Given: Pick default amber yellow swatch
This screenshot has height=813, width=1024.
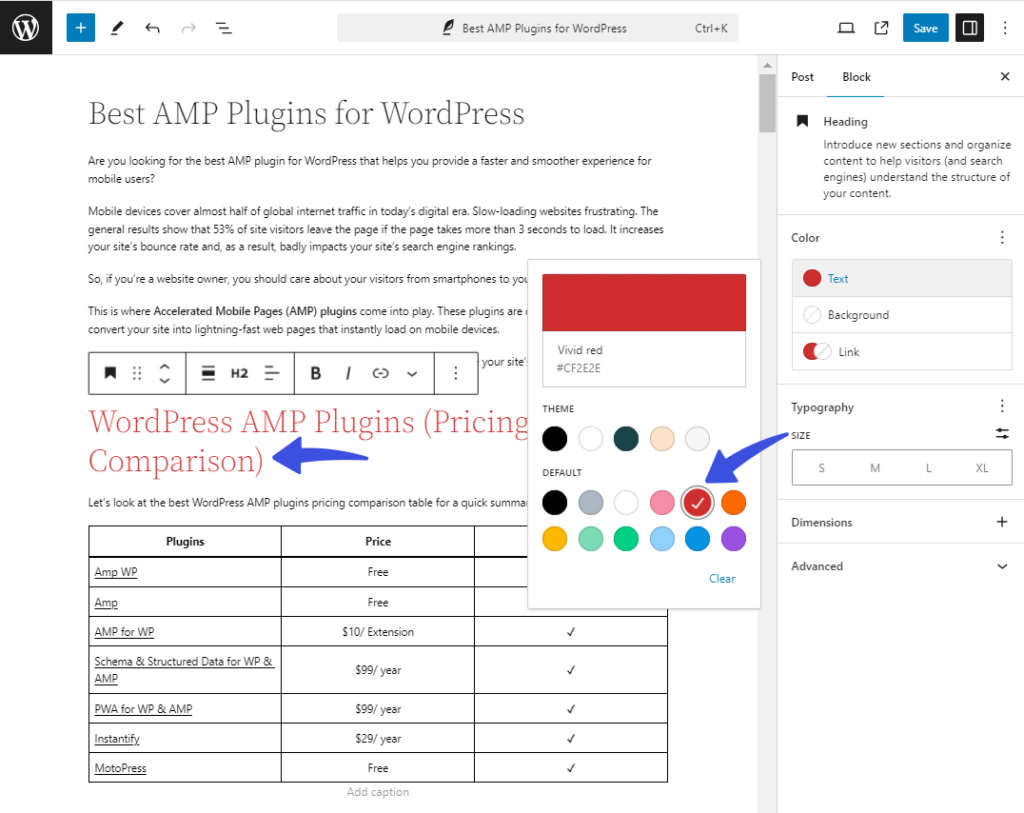Looking at the screenshot, I should pyautogui.click(x=554, y=539).
